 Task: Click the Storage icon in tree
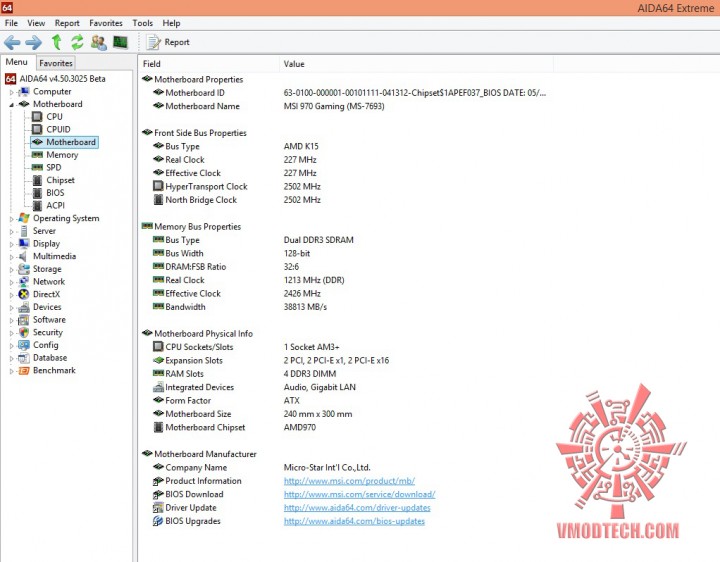coord(24,269)
